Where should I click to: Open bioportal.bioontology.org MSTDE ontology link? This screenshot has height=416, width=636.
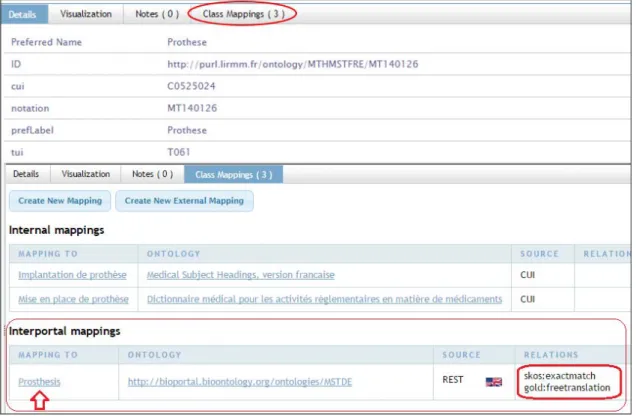tap(240, 382)
